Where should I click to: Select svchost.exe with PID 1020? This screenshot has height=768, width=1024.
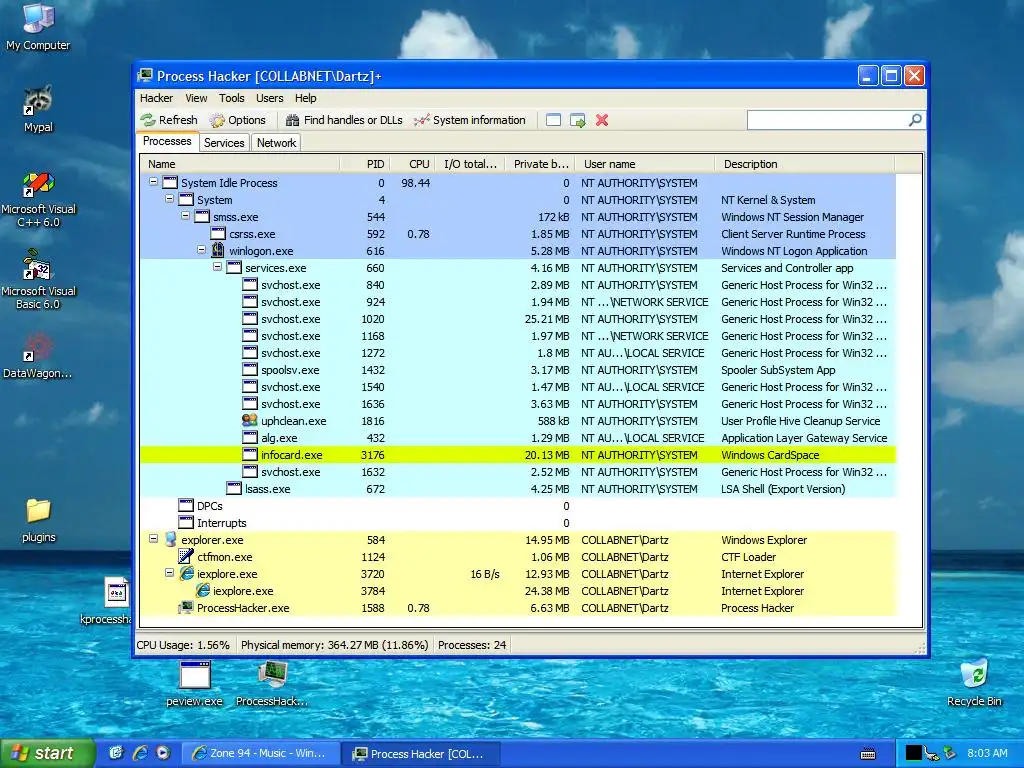tap(518, 319)
